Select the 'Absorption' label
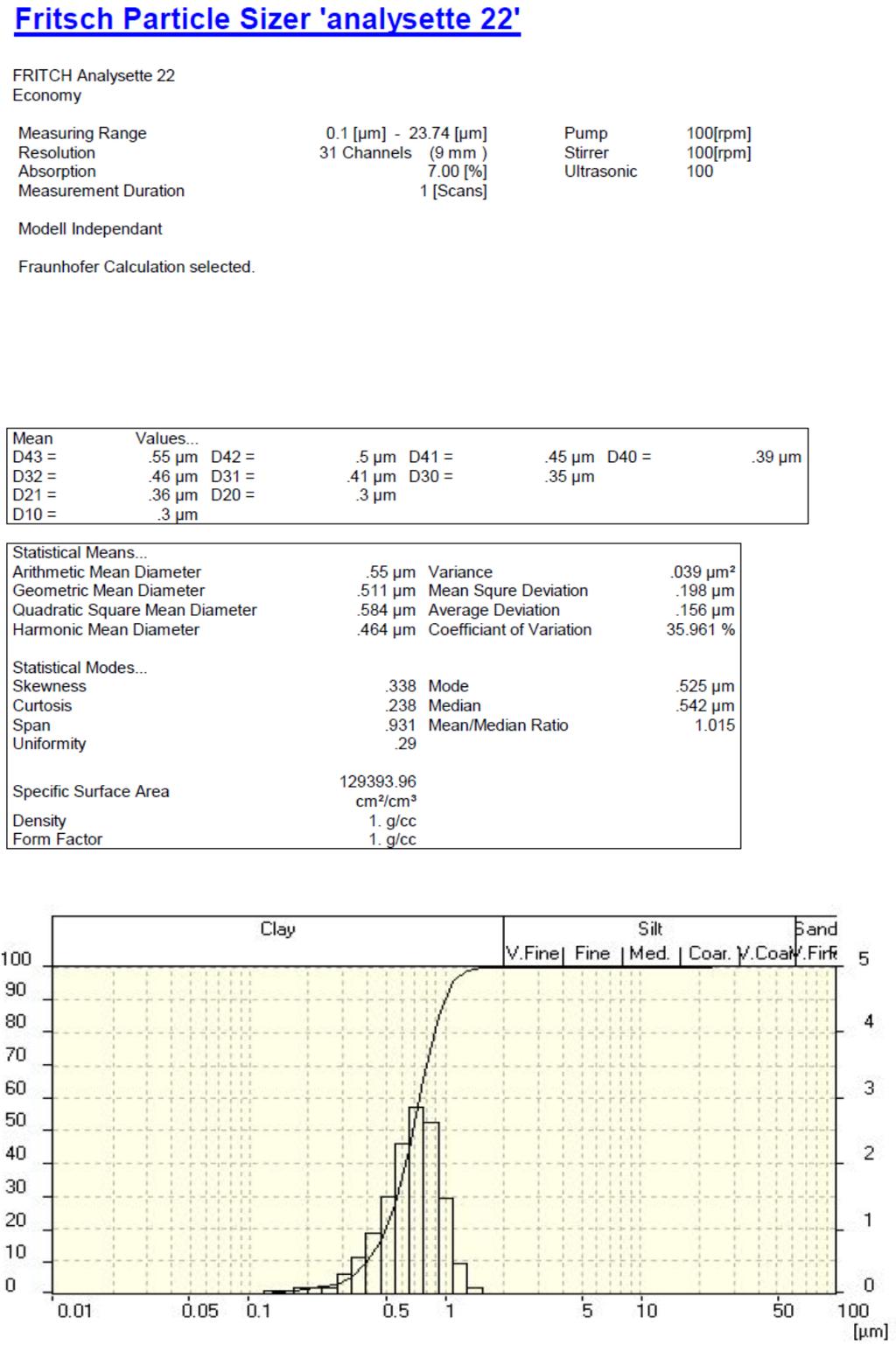 pos(57,172)
